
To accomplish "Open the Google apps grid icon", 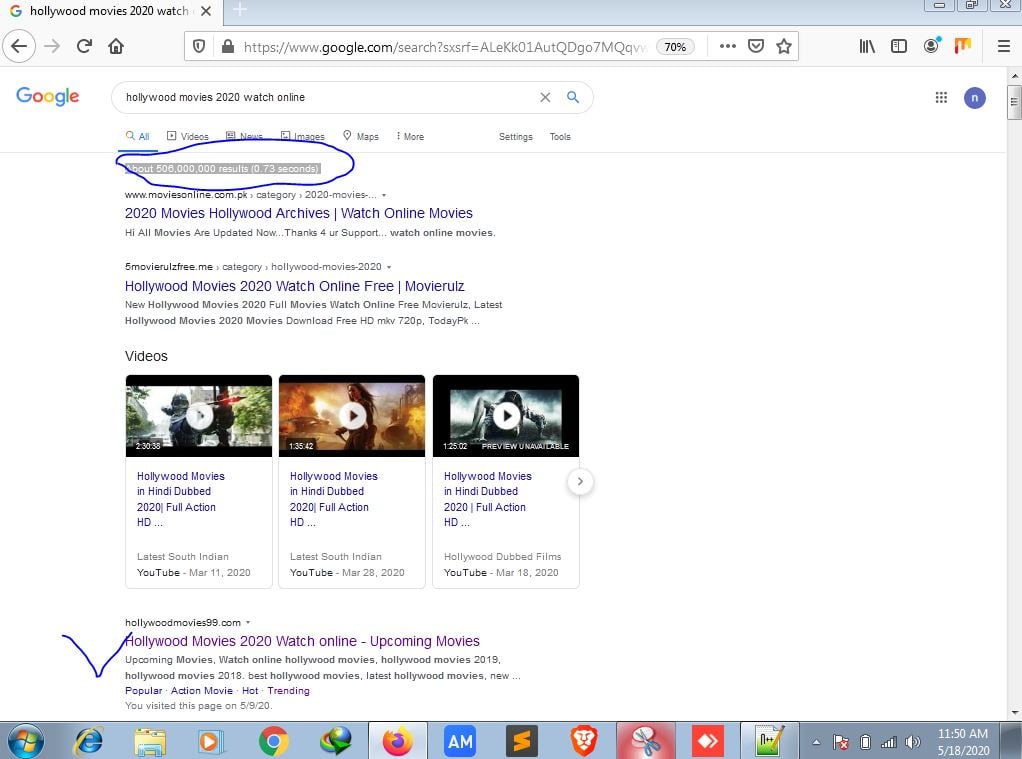I will [x=941, y=97].
